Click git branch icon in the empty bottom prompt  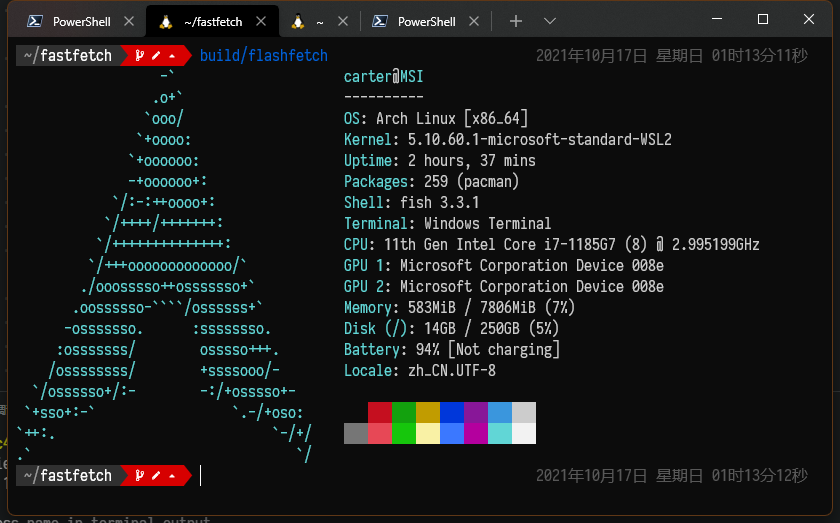pyautogui.click(x=139, y=475)
